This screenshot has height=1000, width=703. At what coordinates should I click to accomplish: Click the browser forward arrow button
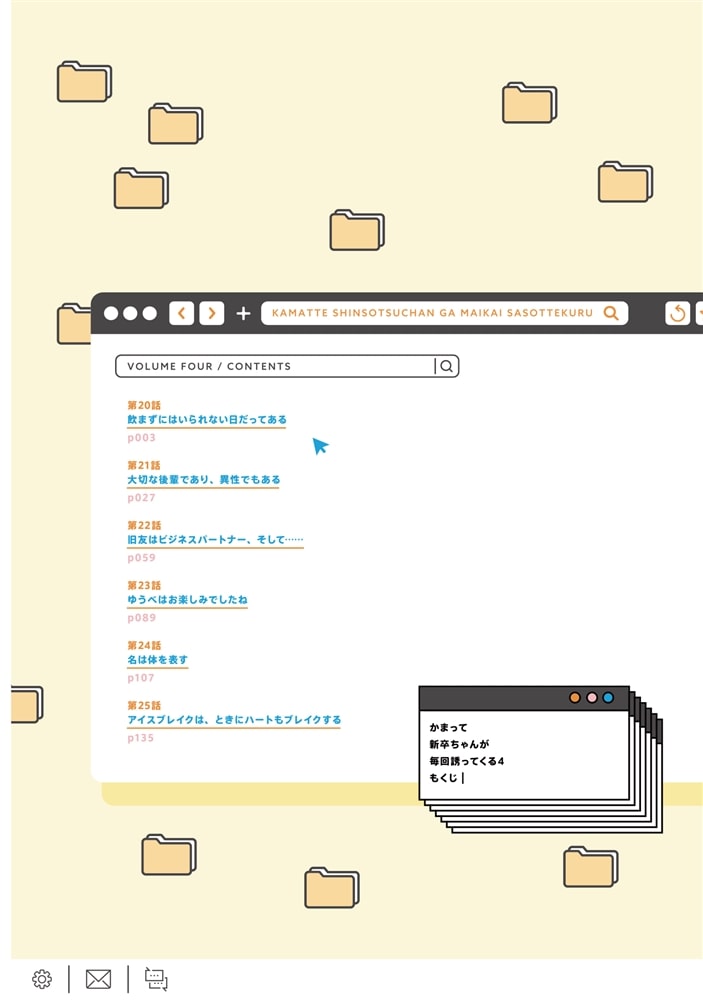coord(211,313)
